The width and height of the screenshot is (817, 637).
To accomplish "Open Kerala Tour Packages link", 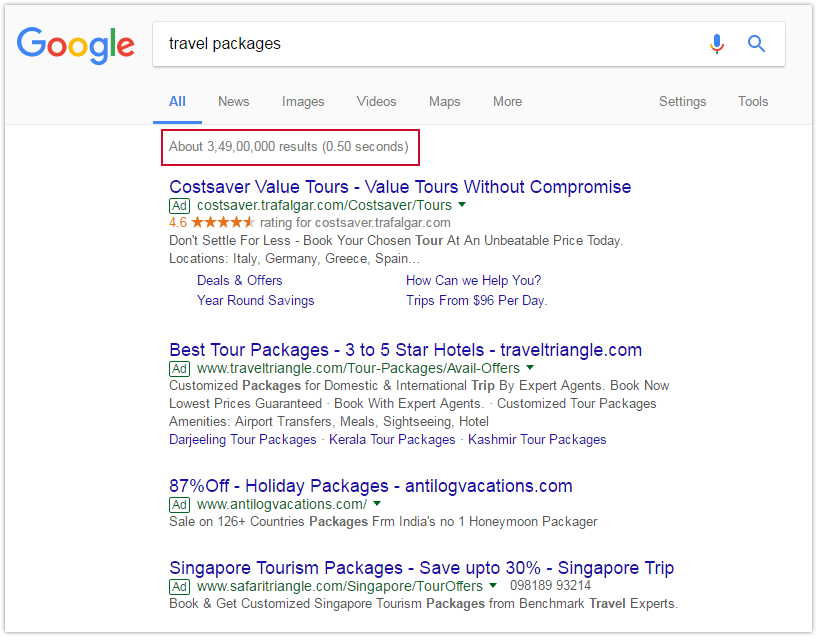I will (392, 440).
